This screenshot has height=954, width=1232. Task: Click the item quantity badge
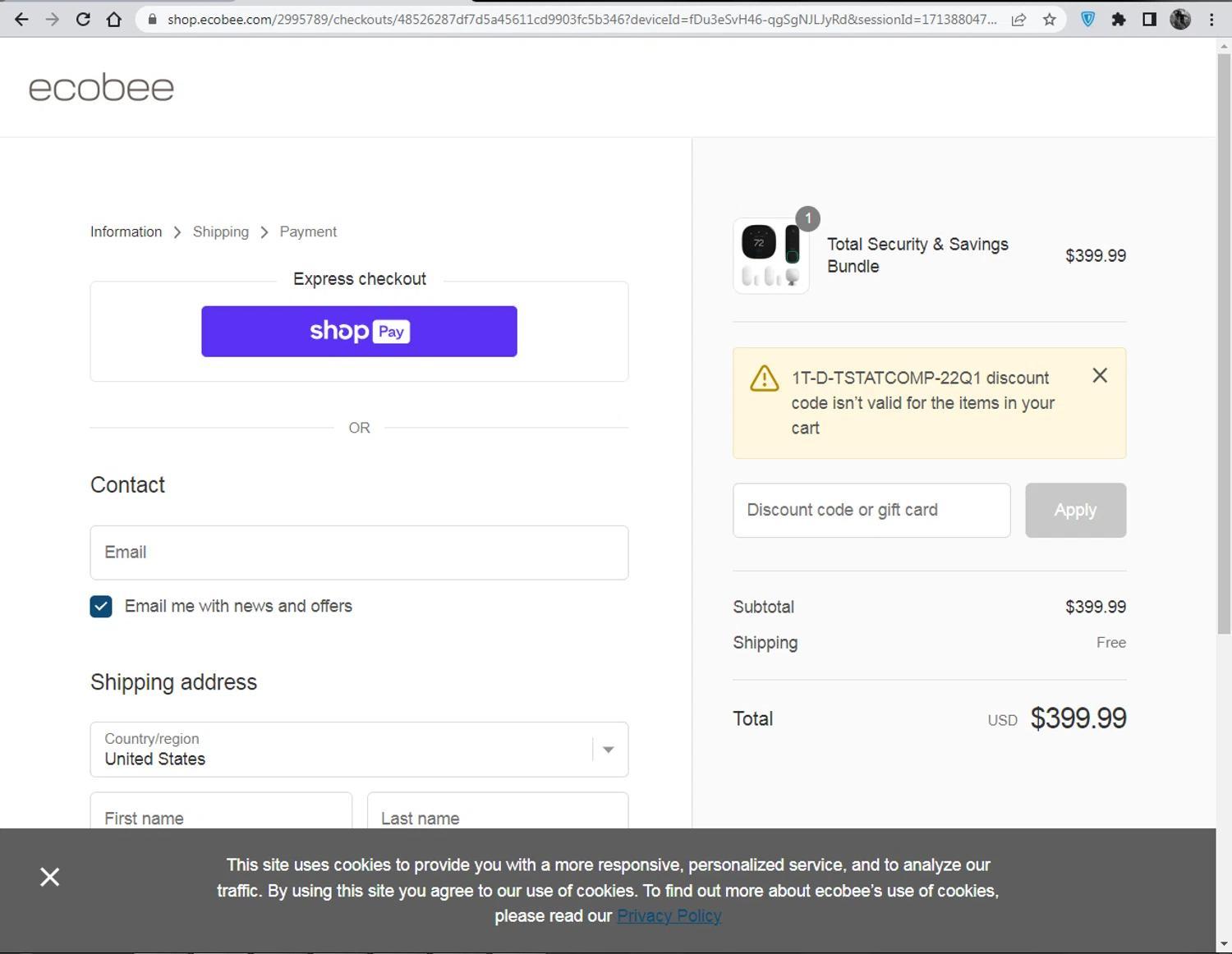tap(807, 218)
